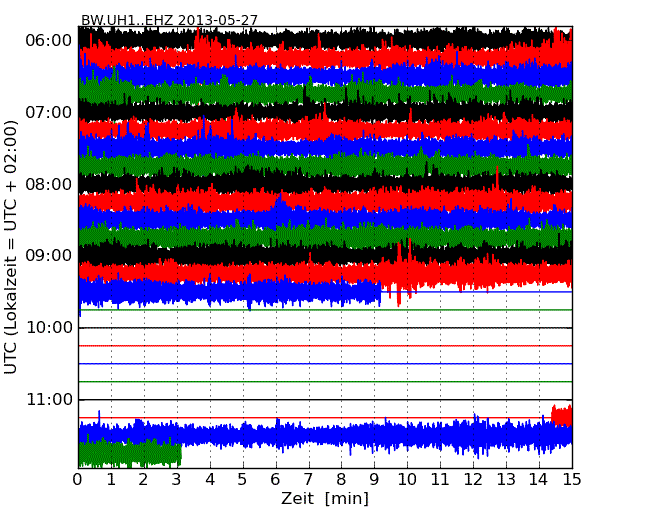Select the 11:00 y-axis tick label
This screenshot has height=520, width=650.
click(x=47, y=400)
